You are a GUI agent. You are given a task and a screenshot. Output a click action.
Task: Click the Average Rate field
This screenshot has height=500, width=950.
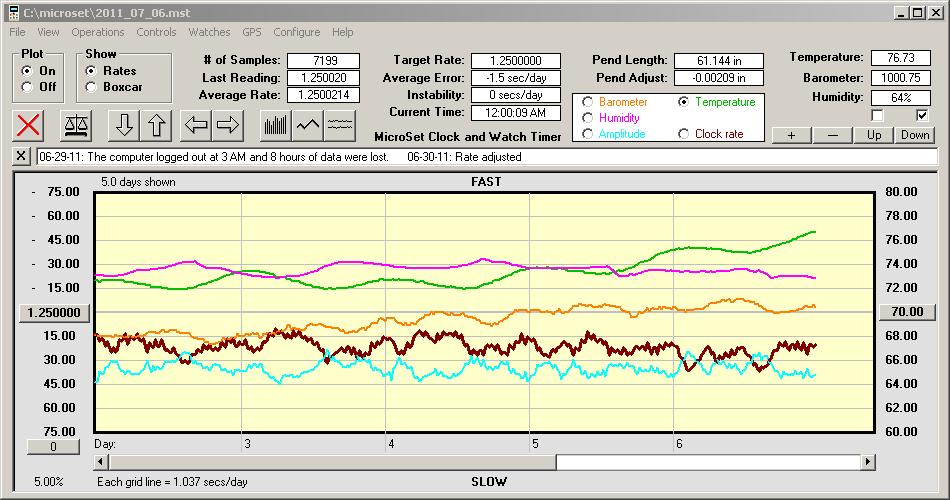324,95
